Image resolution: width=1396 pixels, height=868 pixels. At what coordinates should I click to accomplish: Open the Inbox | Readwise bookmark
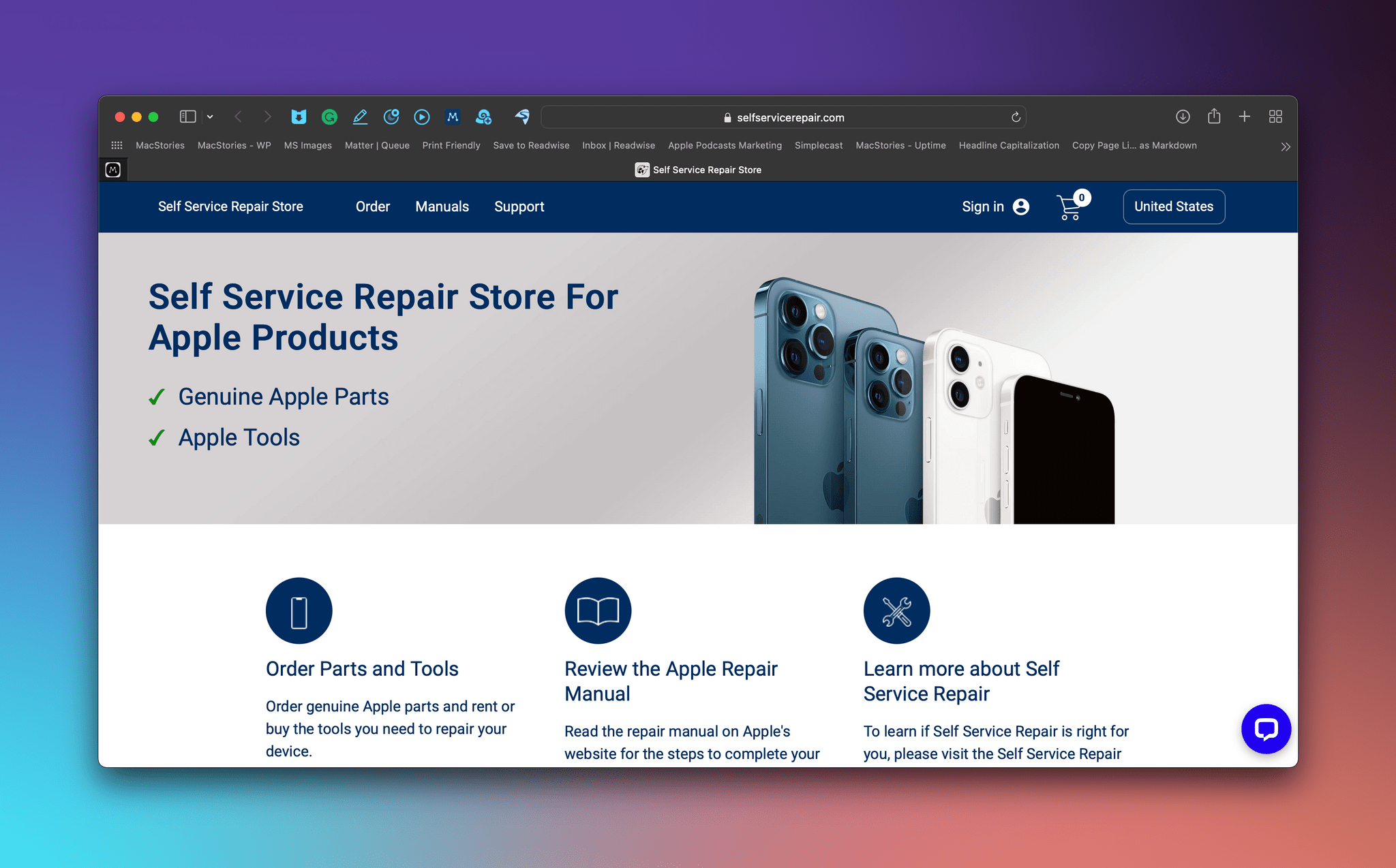coord(618,145)
